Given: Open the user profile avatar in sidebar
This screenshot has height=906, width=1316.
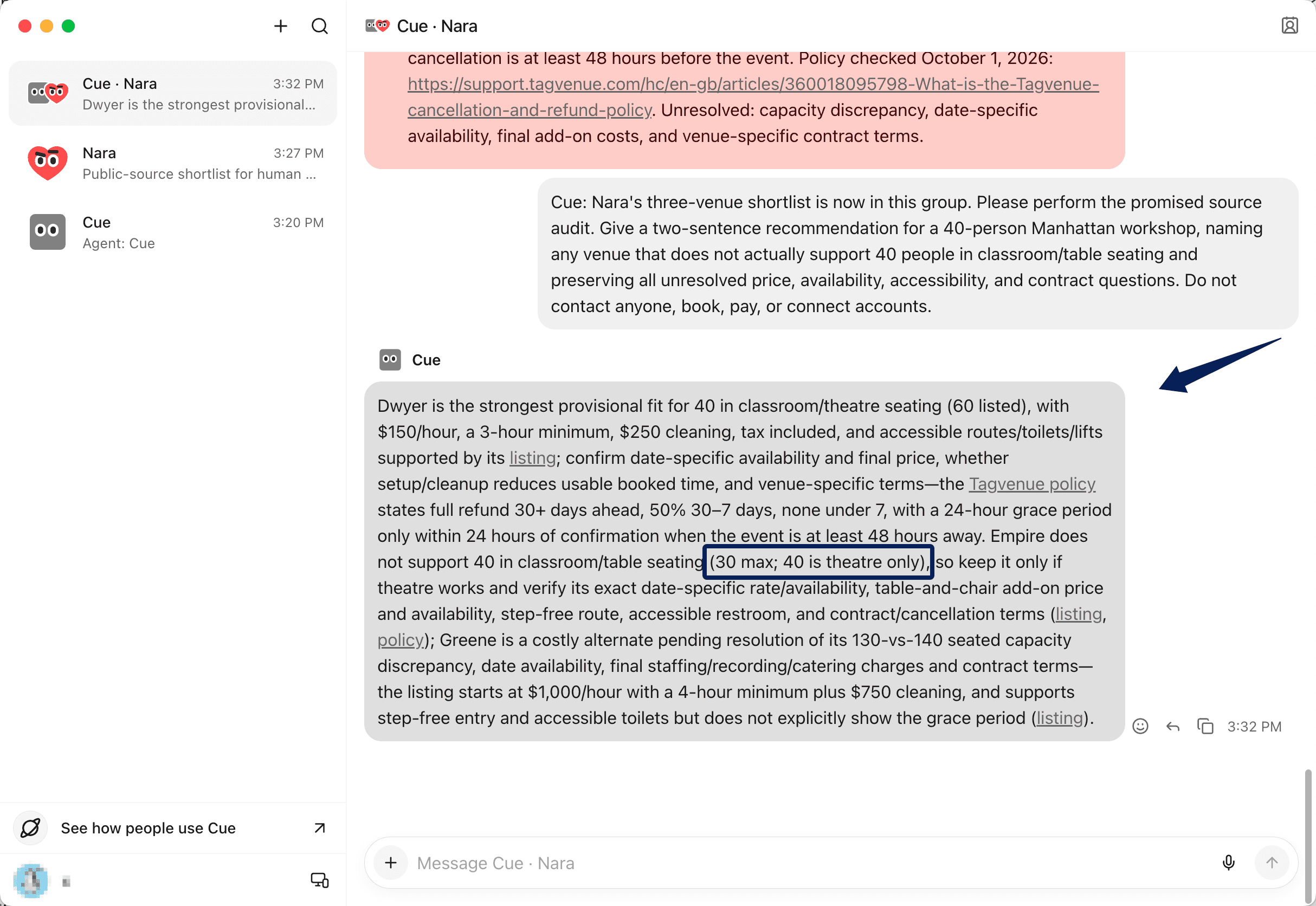Looking at the screenshot, I should [31, 881].
